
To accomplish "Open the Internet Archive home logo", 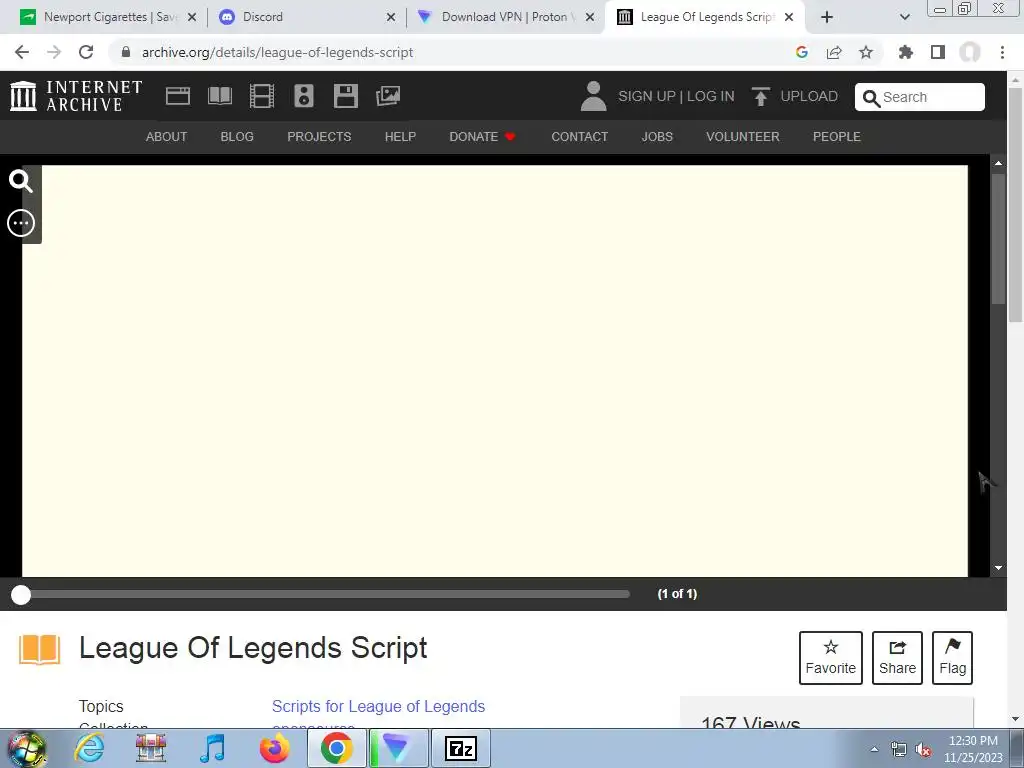I will click(x=76, y=96).
